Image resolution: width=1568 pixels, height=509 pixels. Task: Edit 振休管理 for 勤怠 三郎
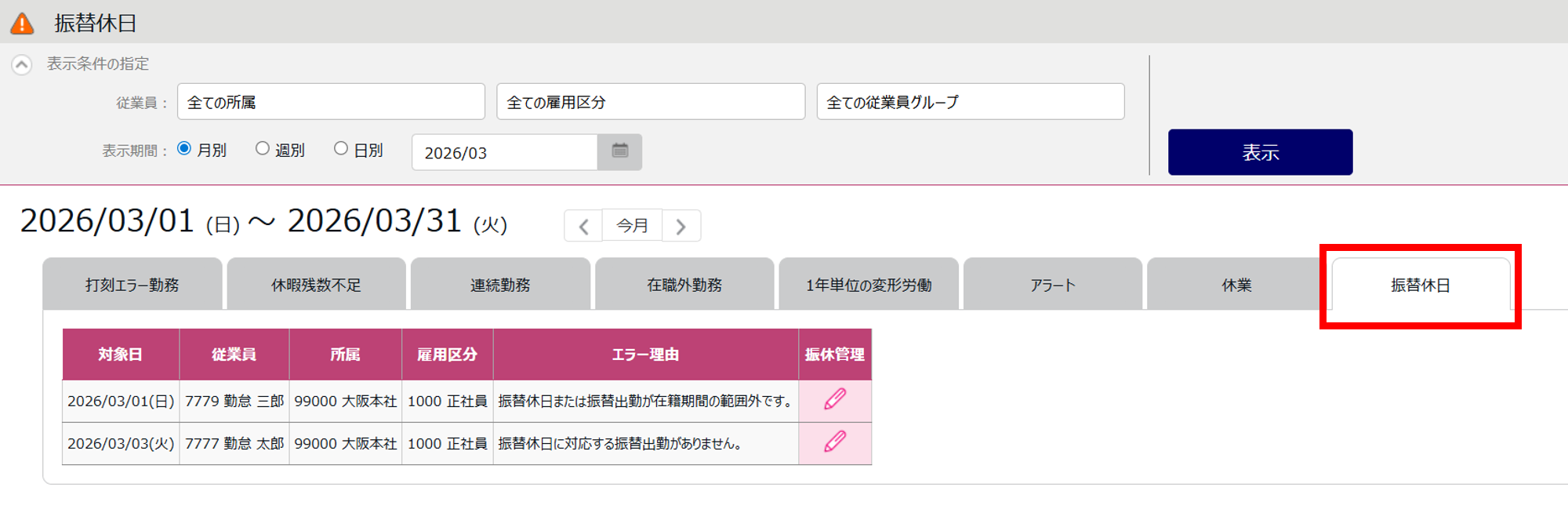coord(835,400)
